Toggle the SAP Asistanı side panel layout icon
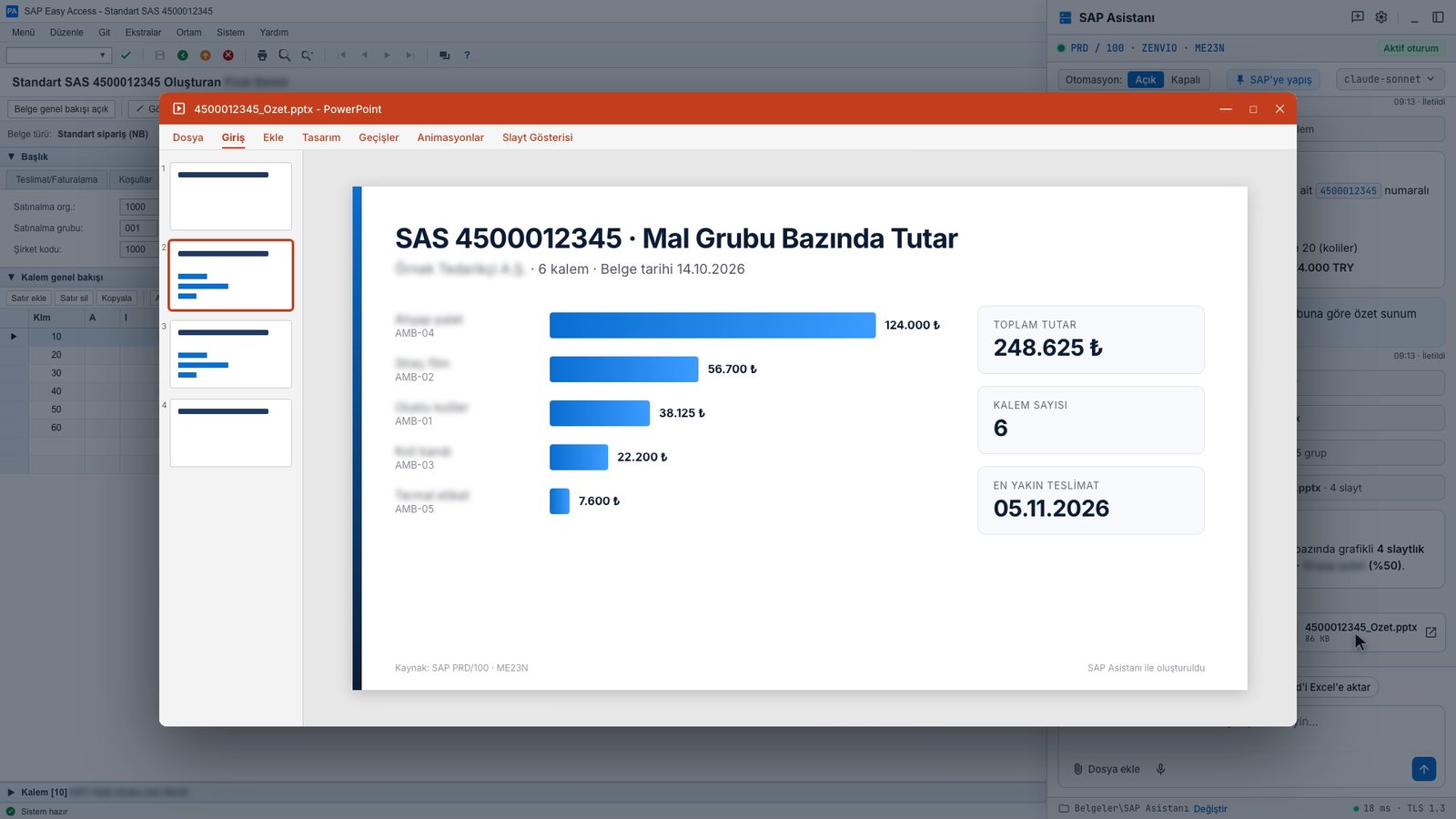Image resolution: width=1456 pixels, height=819 pixels. [1438, 17]
